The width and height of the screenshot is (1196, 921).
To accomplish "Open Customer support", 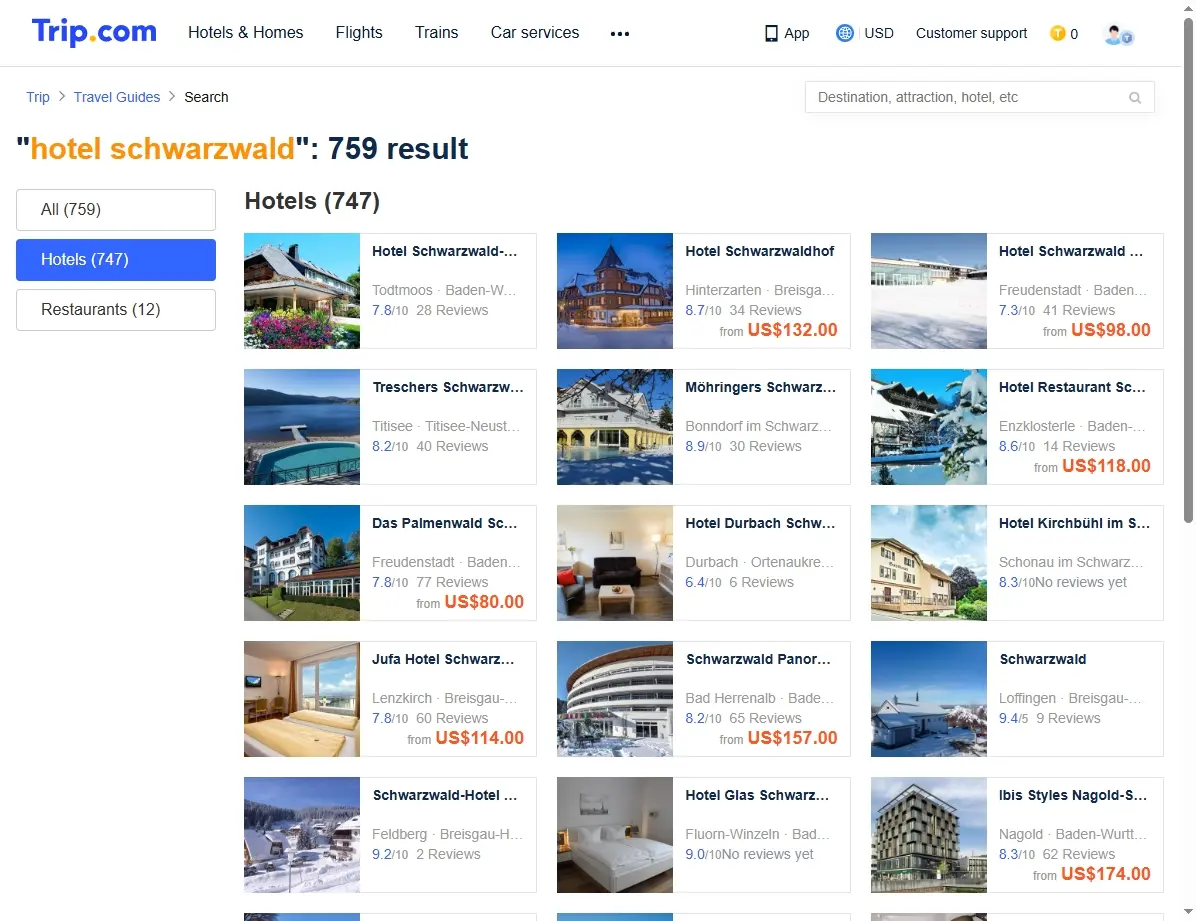I will 971,33.
